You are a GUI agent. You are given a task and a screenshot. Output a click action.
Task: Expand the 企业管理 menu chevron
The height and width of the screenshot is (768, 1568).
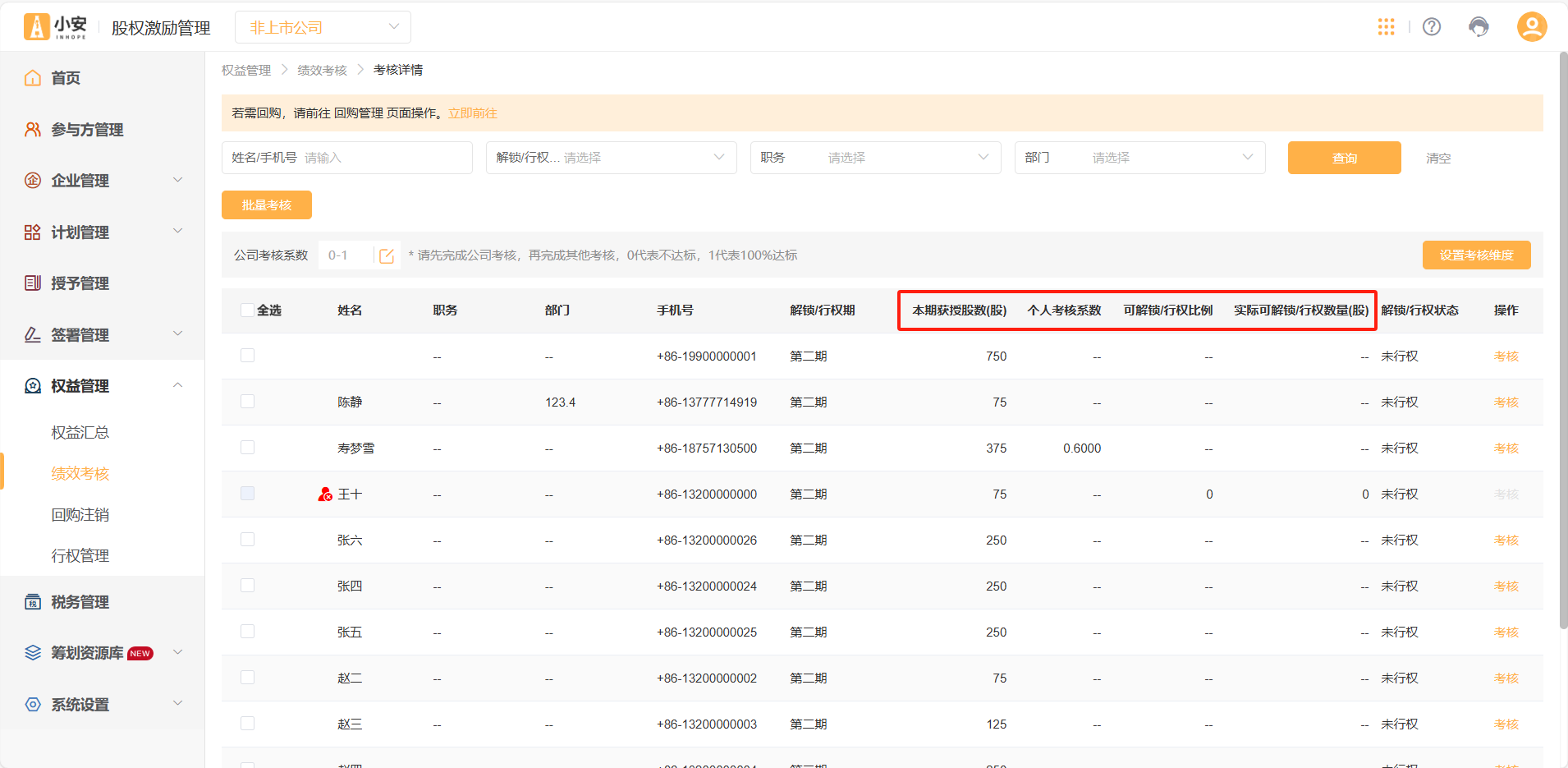pyautogui.click(x=178, y=180)
